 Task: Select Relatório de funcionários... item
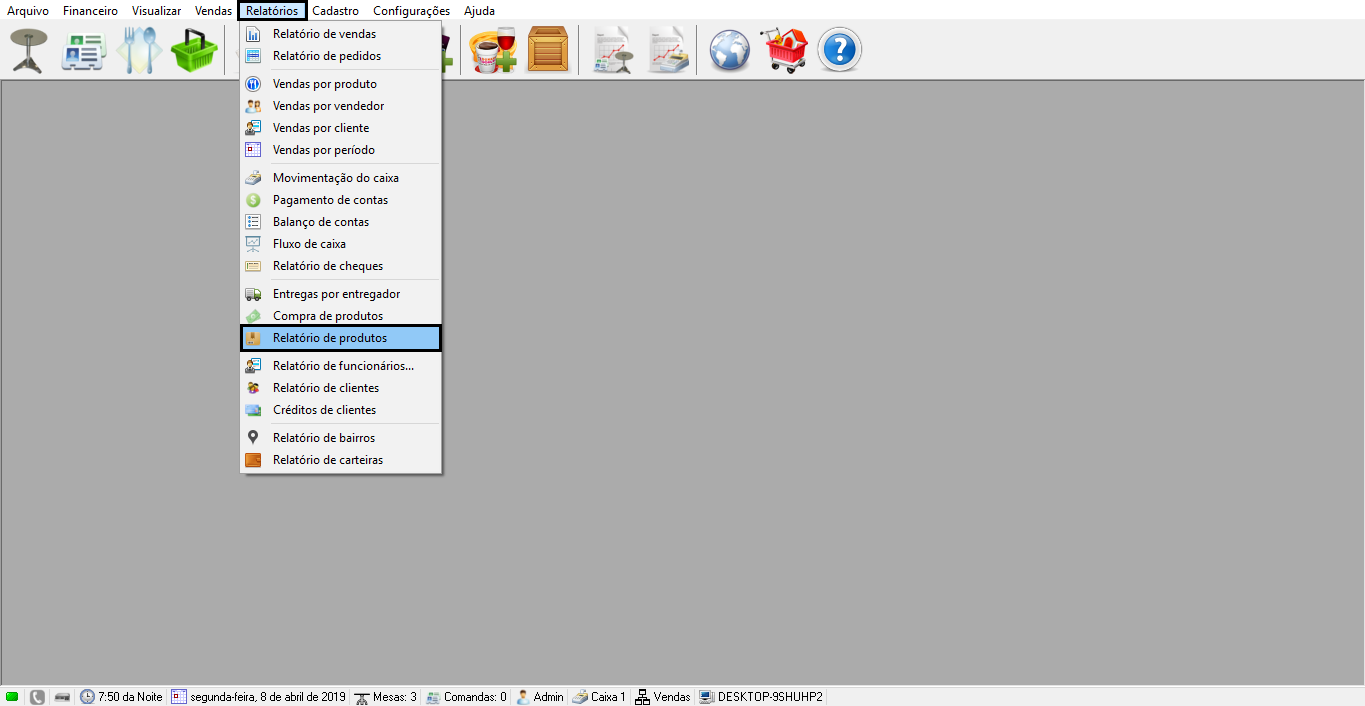[343, 366]
